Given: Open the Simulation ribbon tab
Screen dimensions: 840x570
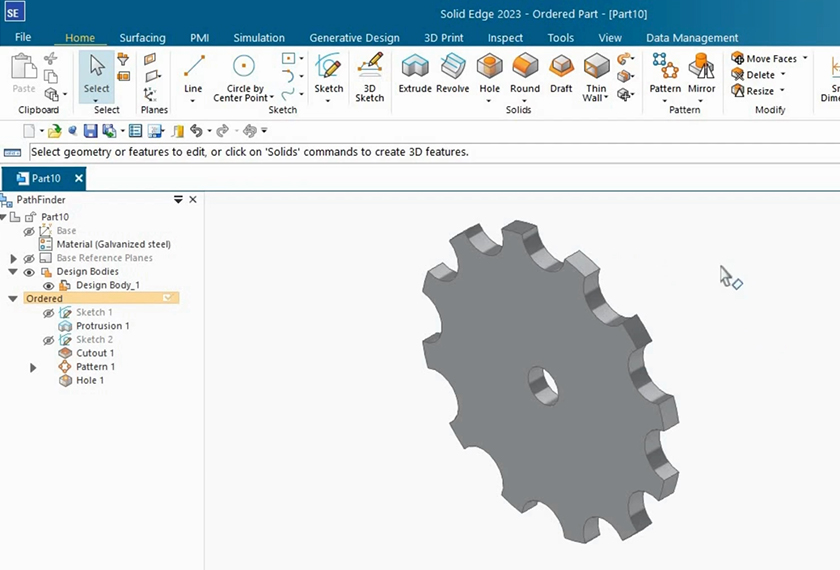Looking at the screenshot, I should tap(259, 38).
